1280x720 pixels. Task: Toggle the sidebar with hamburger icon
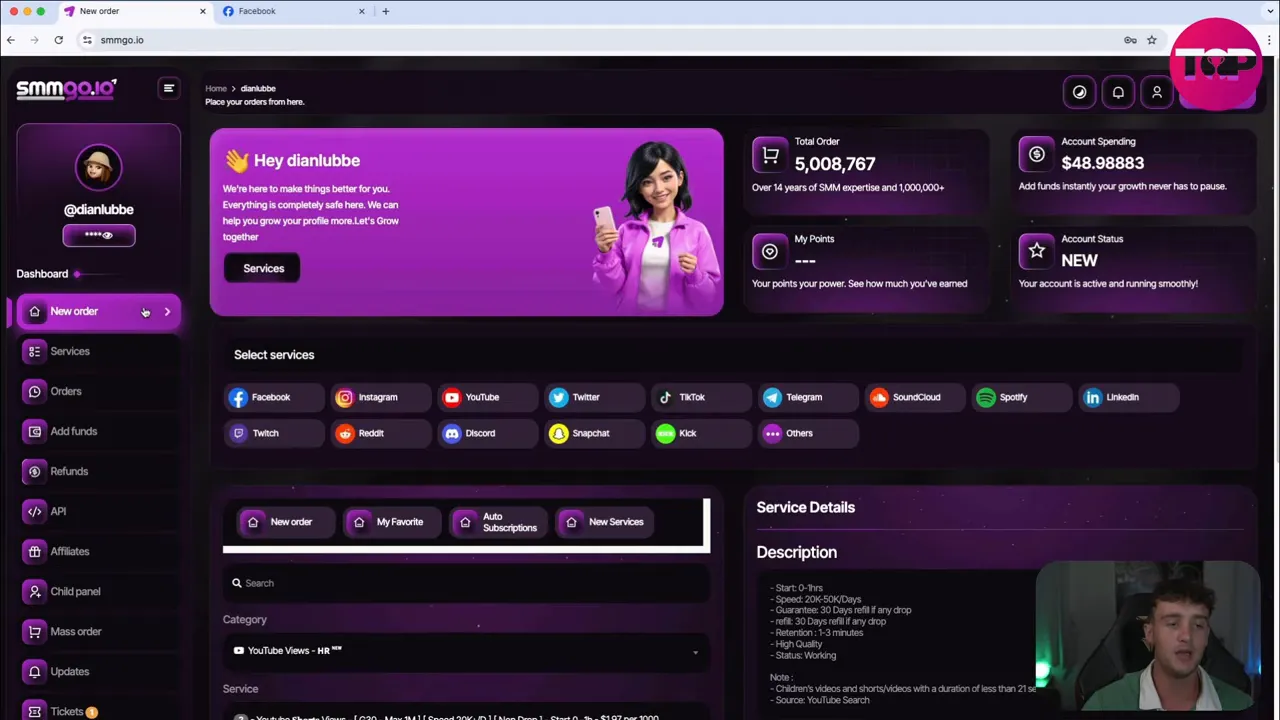pos(168,88)
